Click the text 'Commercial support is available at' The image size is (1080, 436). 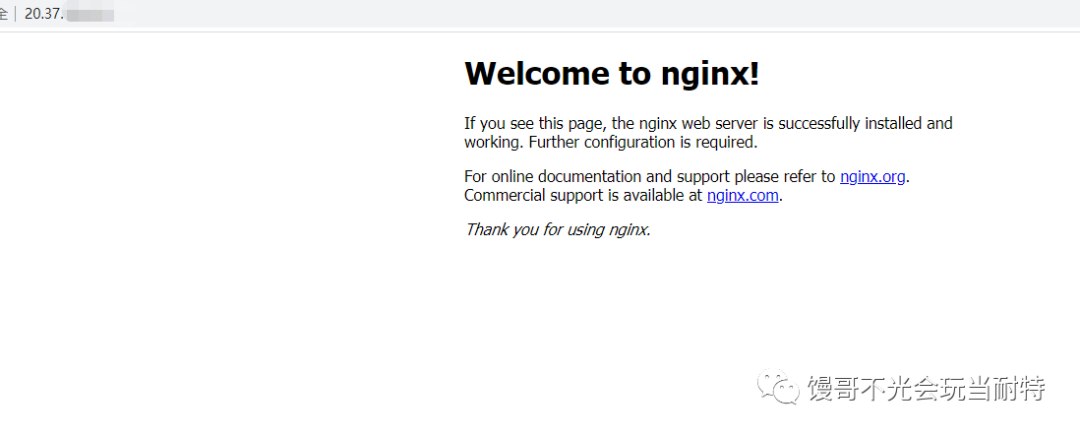pyautogui.click(x=583, y=196)
